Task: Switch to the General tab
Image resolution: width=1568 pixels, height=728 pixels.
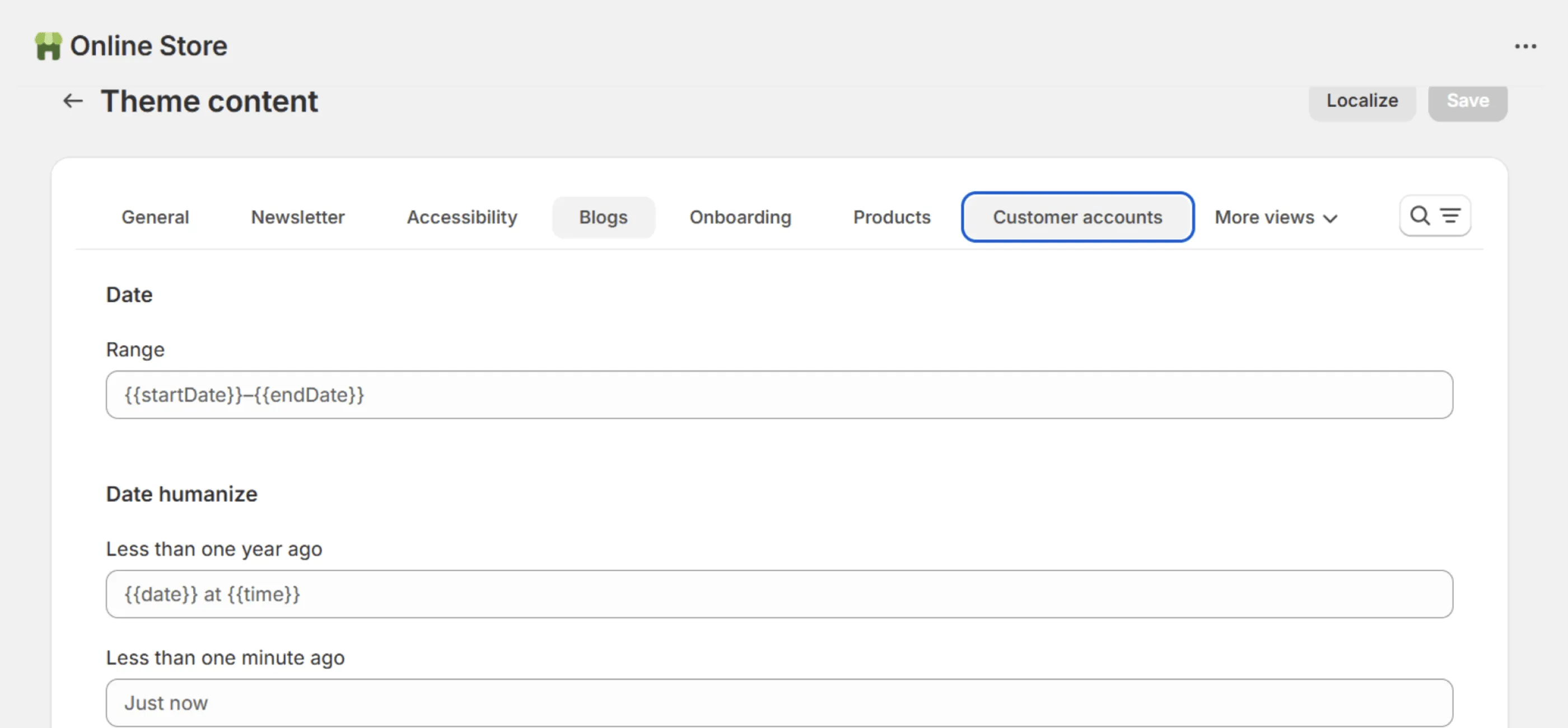Action: point(155,217)
